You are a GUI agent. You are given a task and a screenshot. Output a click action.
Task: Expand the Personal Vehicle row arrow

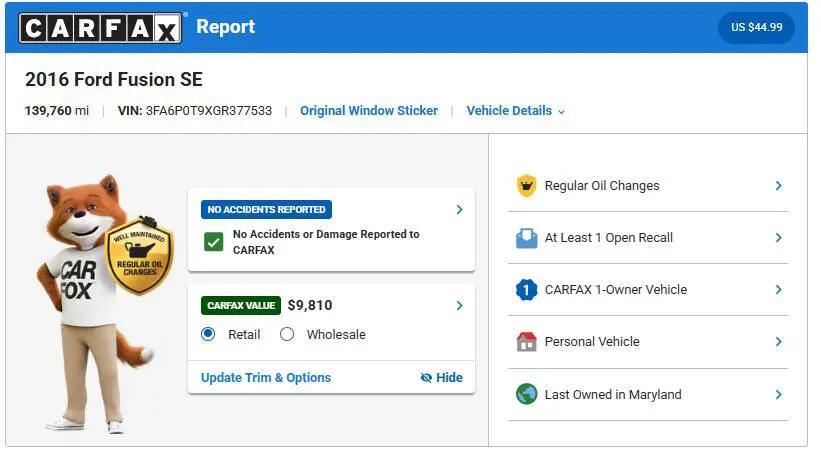(779, 342)
